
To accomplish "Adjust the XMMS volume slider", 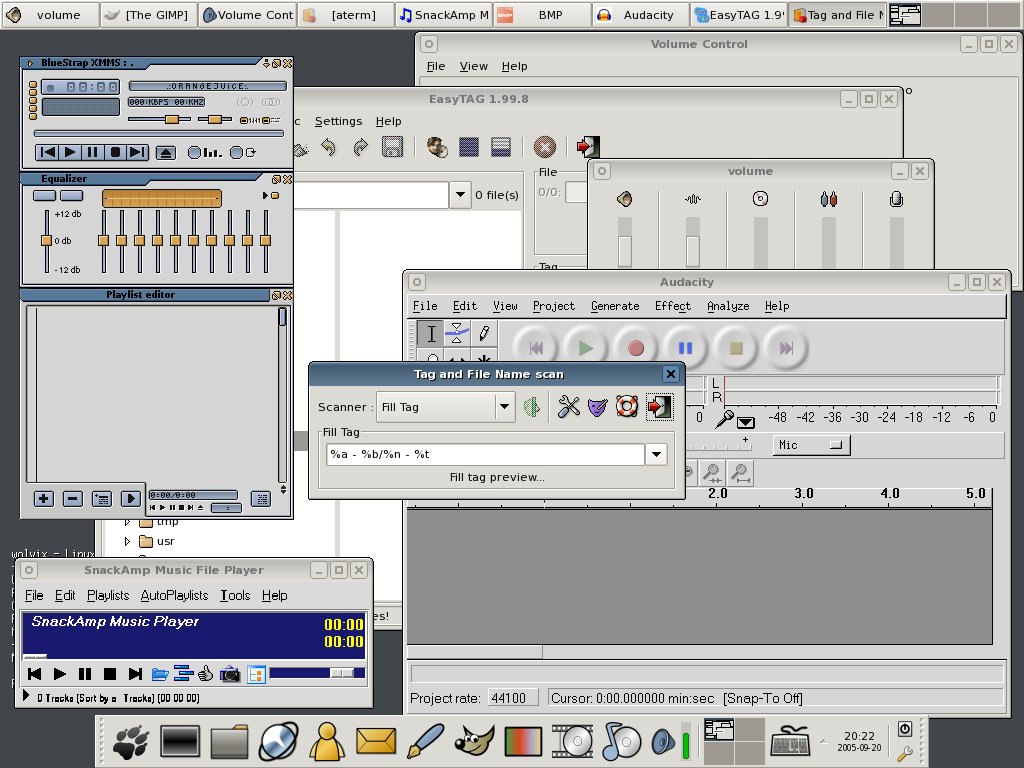I will [x=159, y=120].
